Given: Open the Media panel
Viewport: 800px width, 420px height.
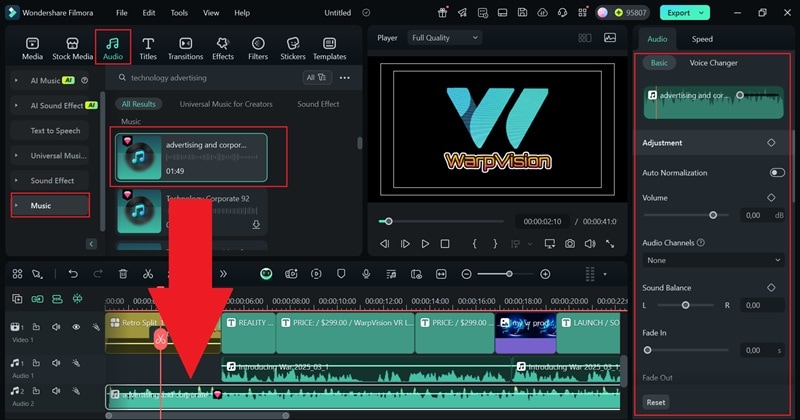Looking at the screenshot, I should coord(32,48).
